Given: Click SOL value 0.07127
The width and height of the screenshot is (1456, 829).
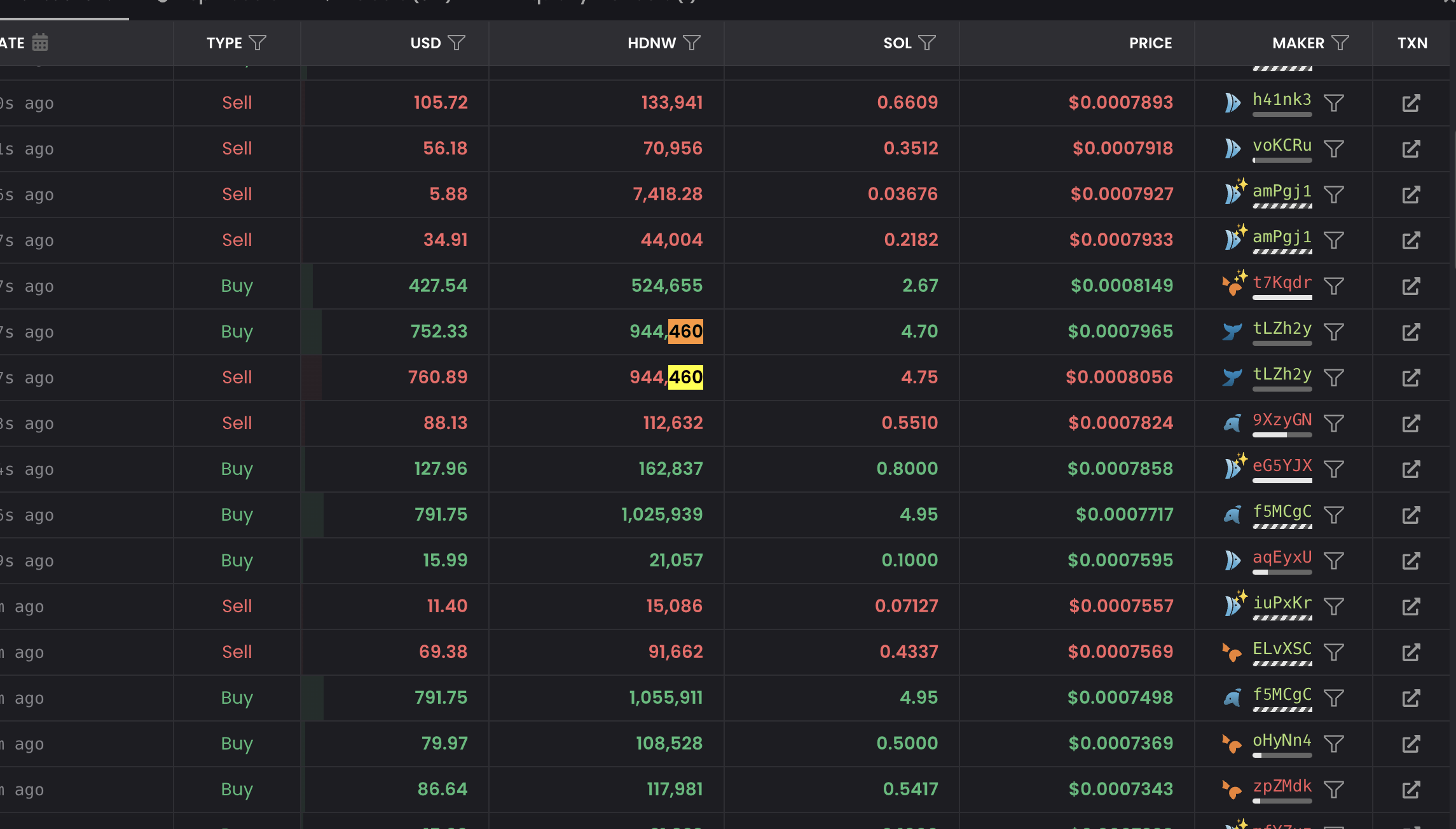Looking at the screenshot, I should [907, 606].
